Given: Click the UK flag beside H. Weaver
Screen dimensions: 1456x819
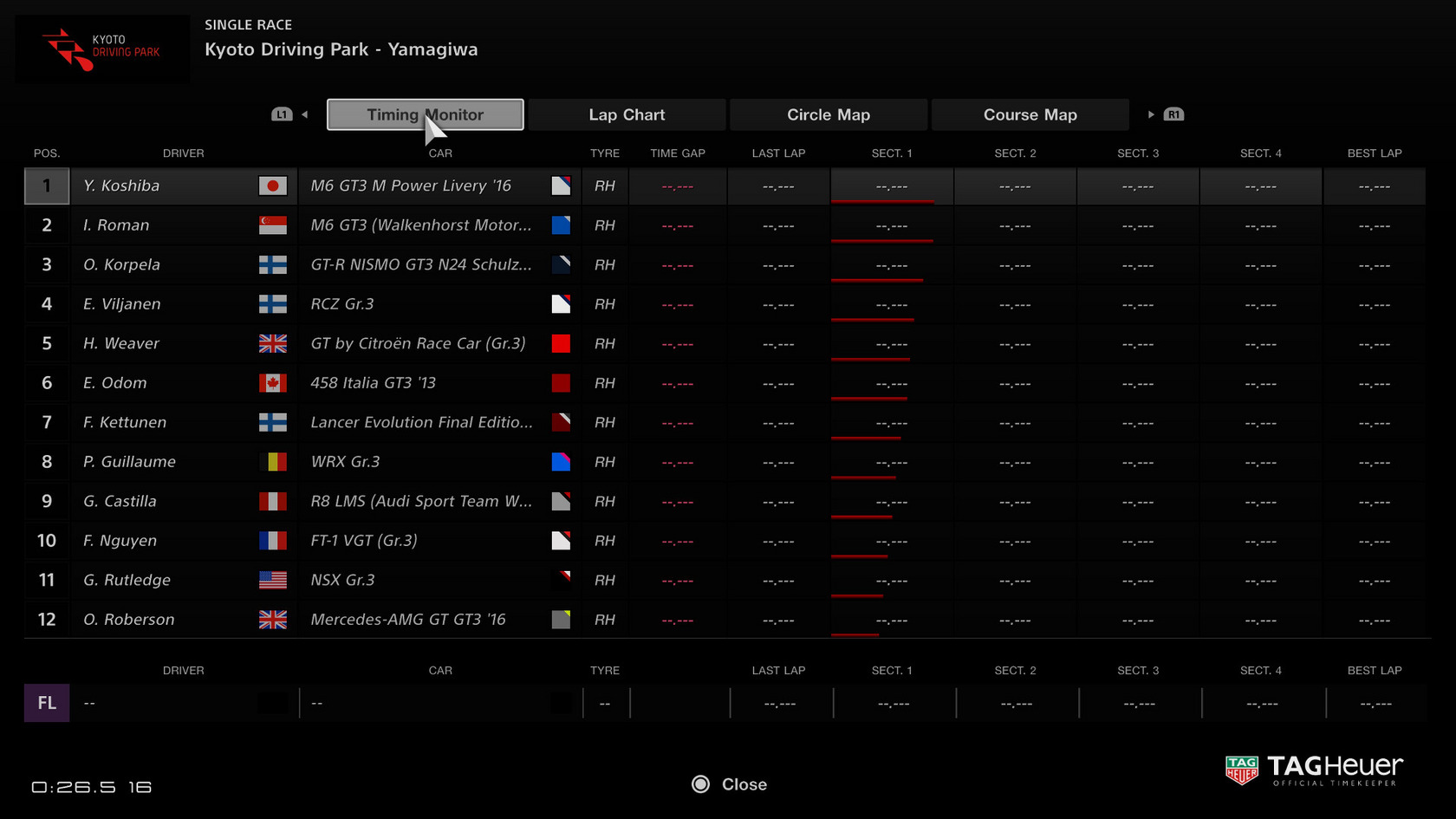Looking at the screenshot, I should coord(273,343).
